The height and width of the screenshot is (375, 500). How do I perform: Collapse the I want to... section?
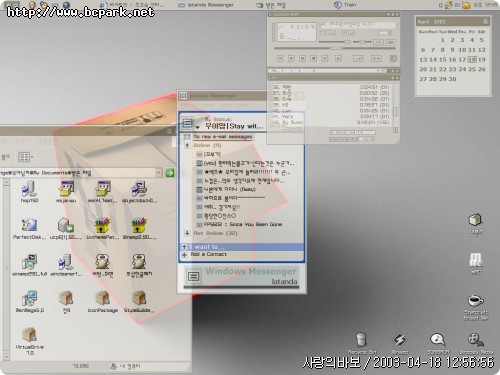click(184, 247)
